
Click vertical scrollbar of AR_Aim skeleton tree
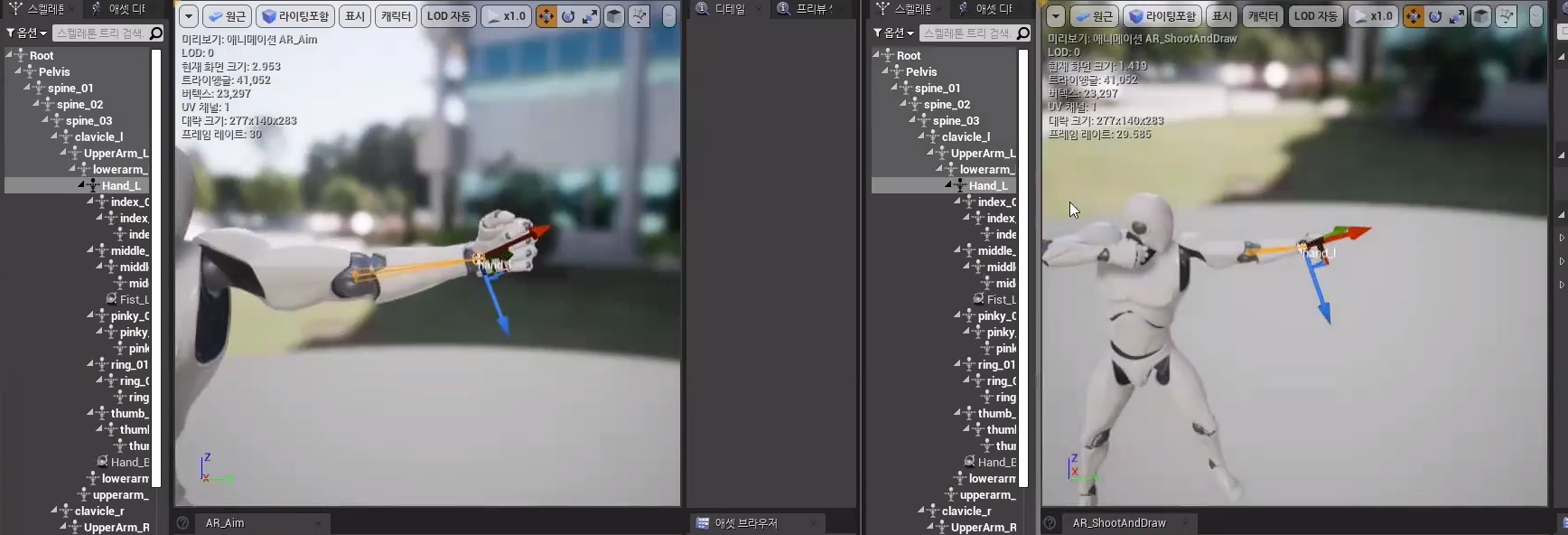tap(156, 268)
